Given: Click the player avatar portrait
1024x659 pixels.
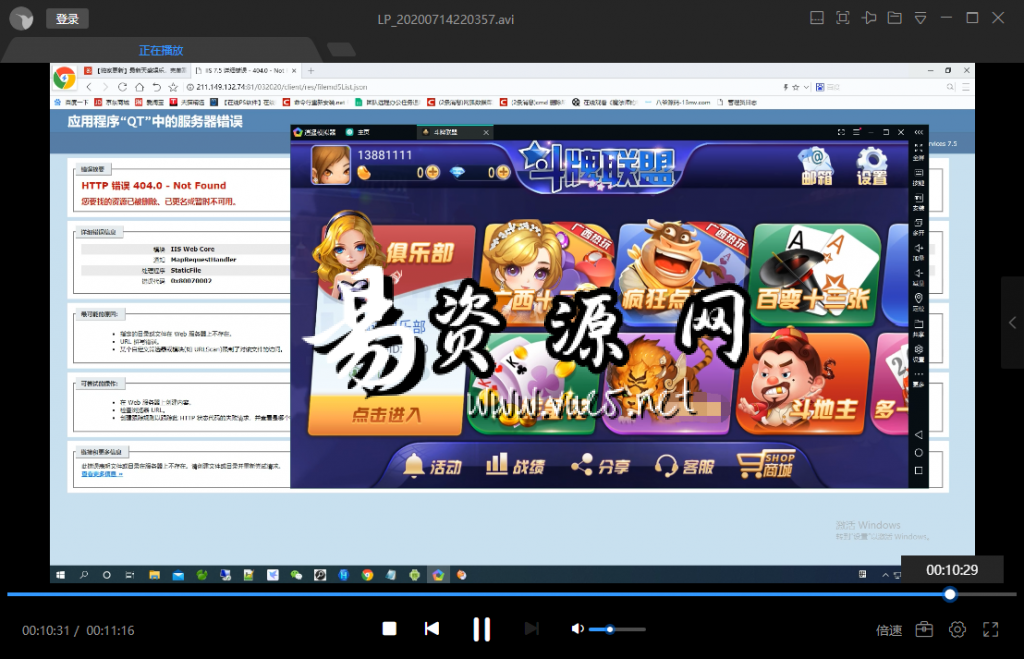Looking at the screenshot, I should pos(331,165).
